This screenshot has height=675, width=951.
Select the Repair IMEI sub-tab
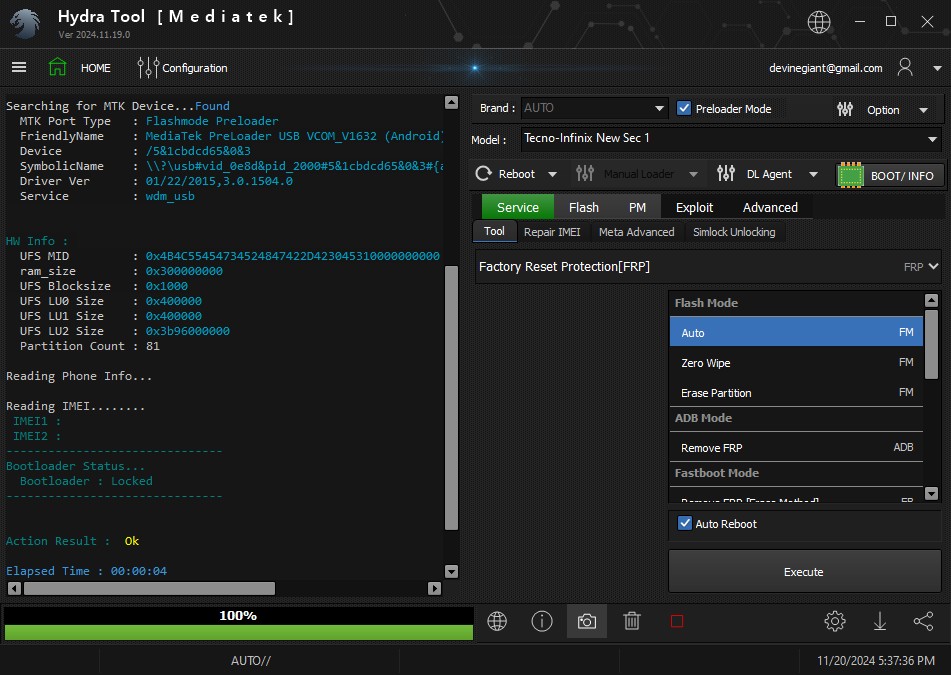point(552,232)
